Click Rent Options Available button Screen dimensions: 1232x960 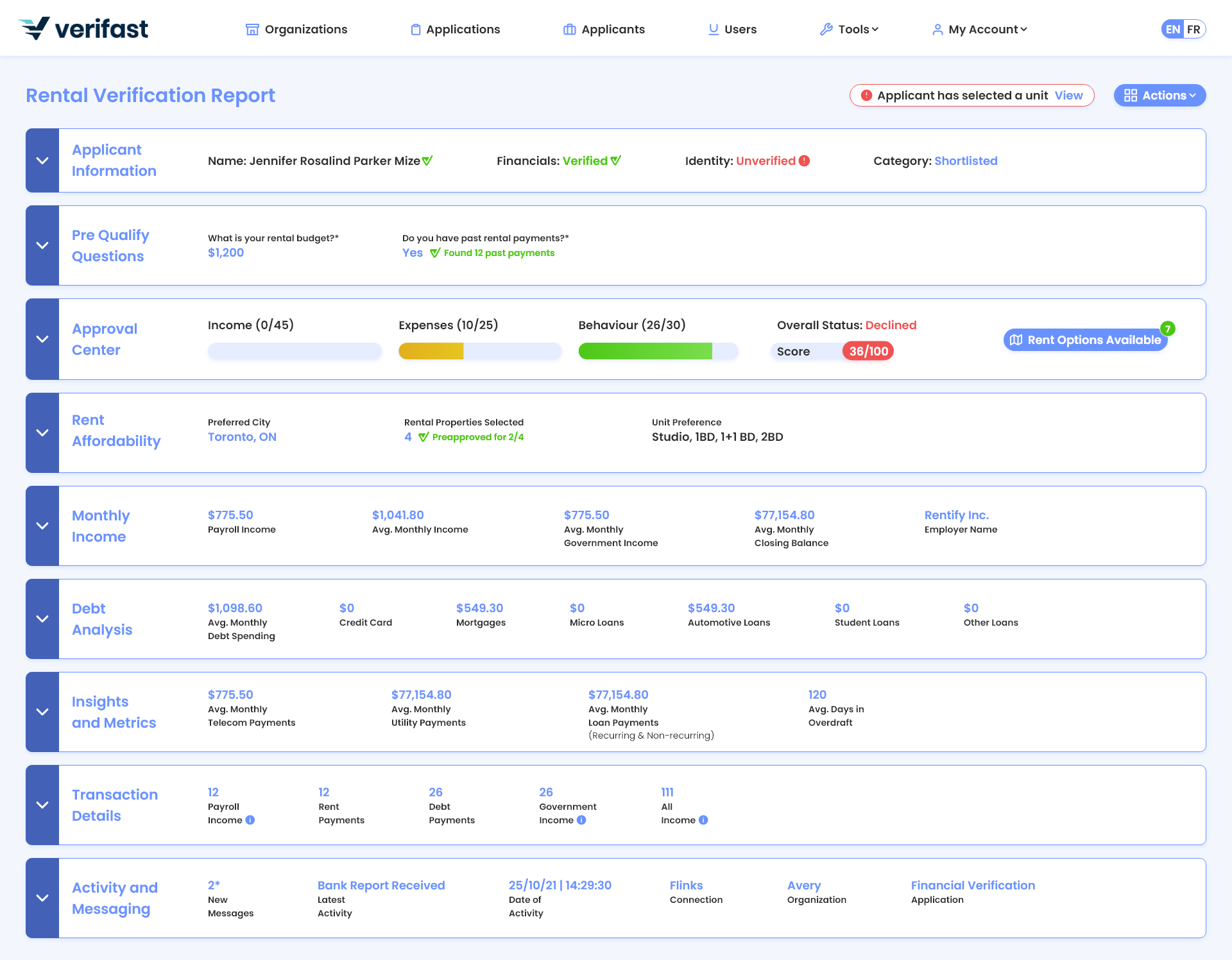1086,340
